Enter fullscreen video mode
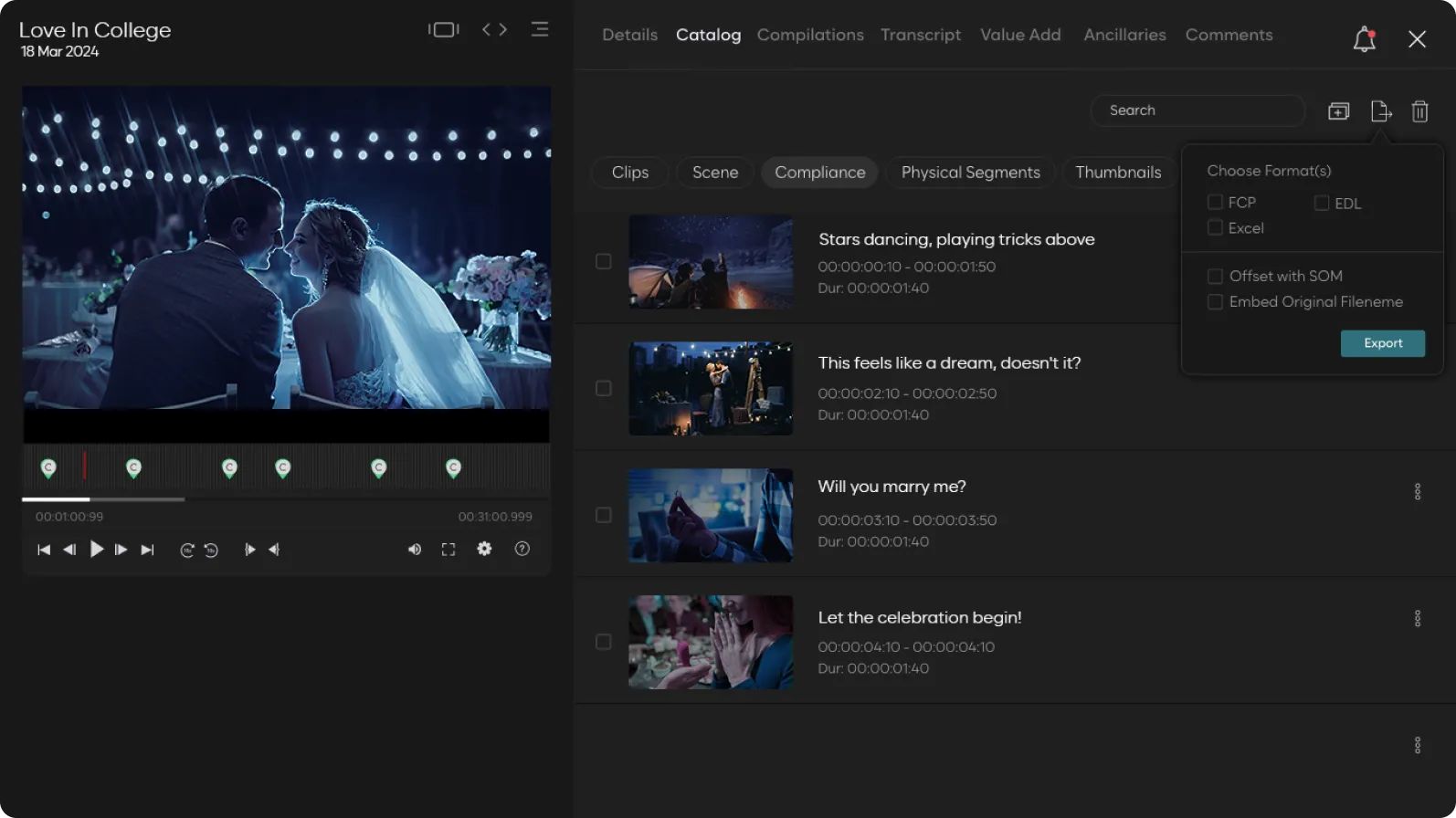Image resolution: width=1456 pixels, height=818 pixels. (x=448, y=550)
